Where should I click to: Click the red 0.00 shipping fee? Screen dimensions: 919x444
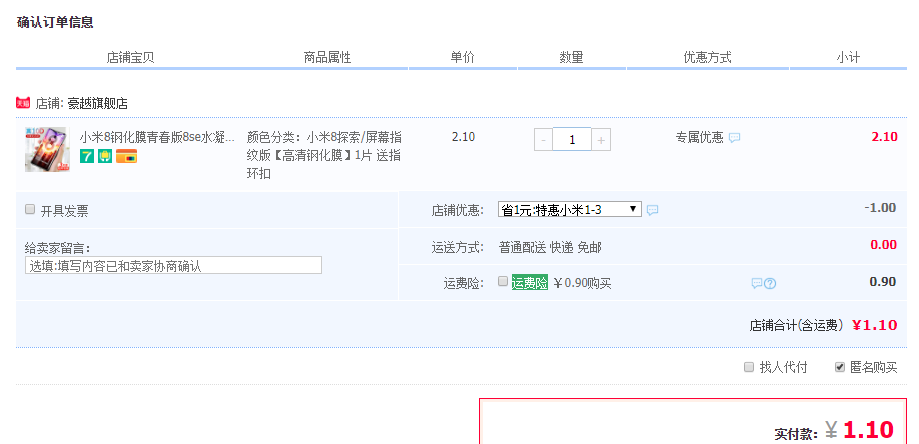(884, 245)
